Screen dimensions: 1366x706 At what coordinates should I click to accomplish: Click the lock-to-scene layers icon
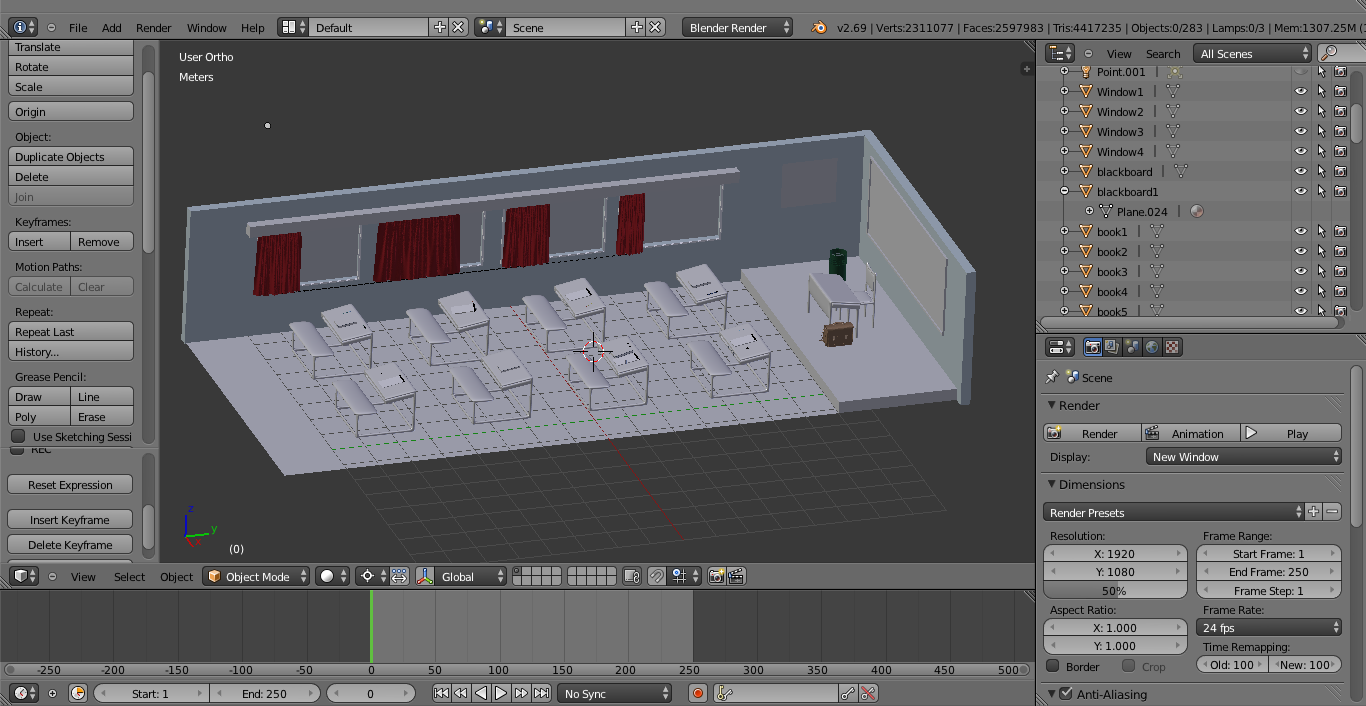631,576
